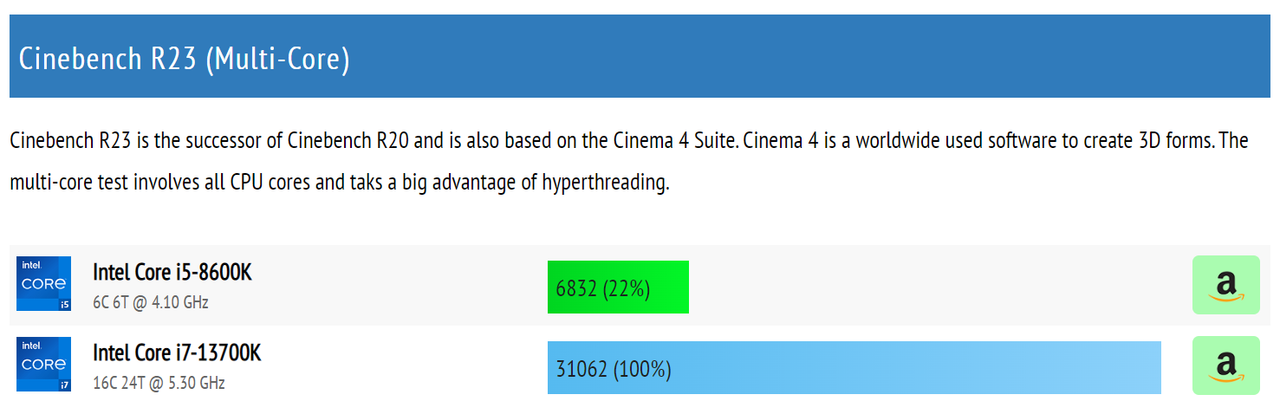Screen dimensions: 1280x419
Task: Click the Cinebench R23 (Multi-Core) heading text
Action: pyautogui.click(x=184, y=58)
